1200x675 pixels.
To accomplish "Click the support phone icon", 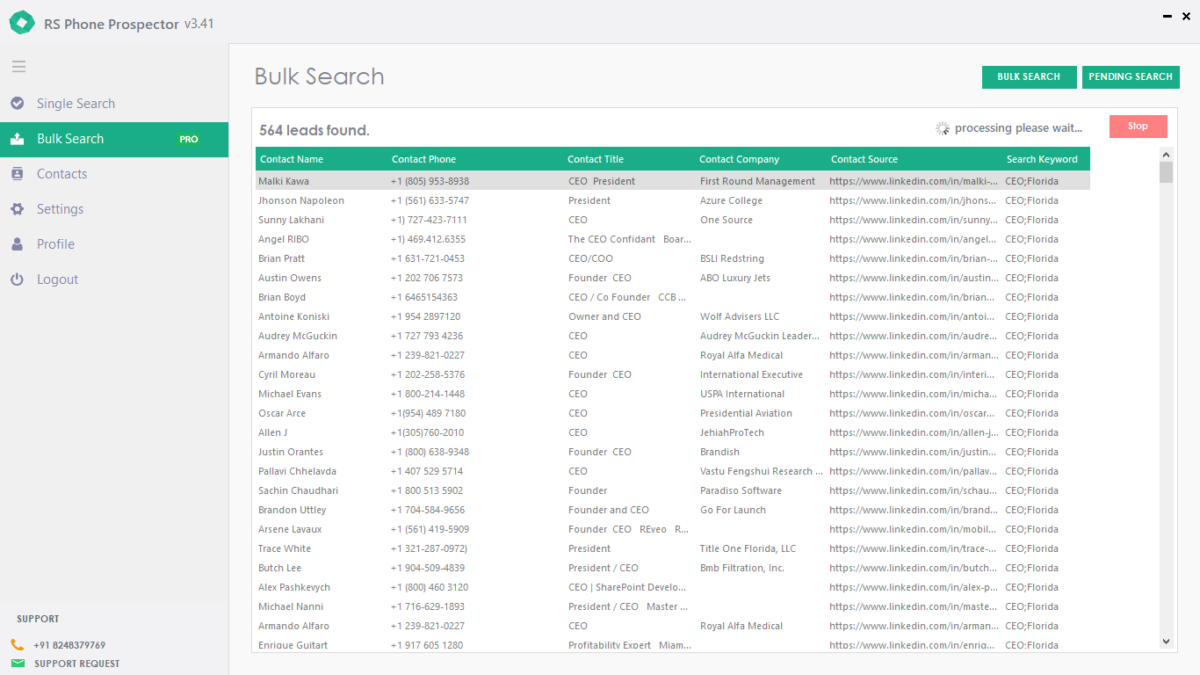I will pos(18,645).
